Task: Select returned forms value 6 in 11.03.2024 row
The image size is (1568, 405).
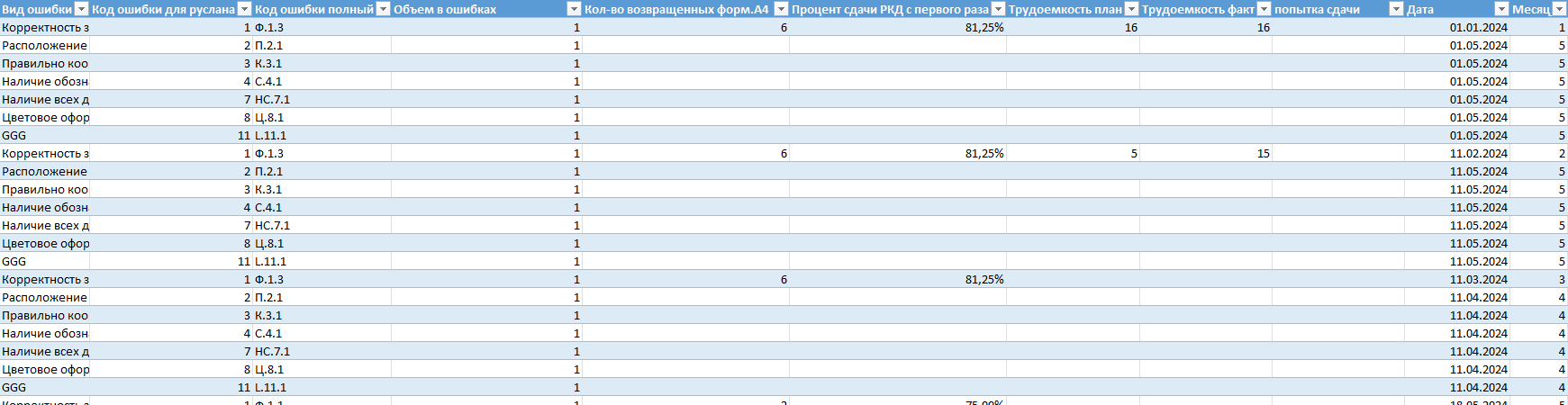Action: click(x=685, y=279)
